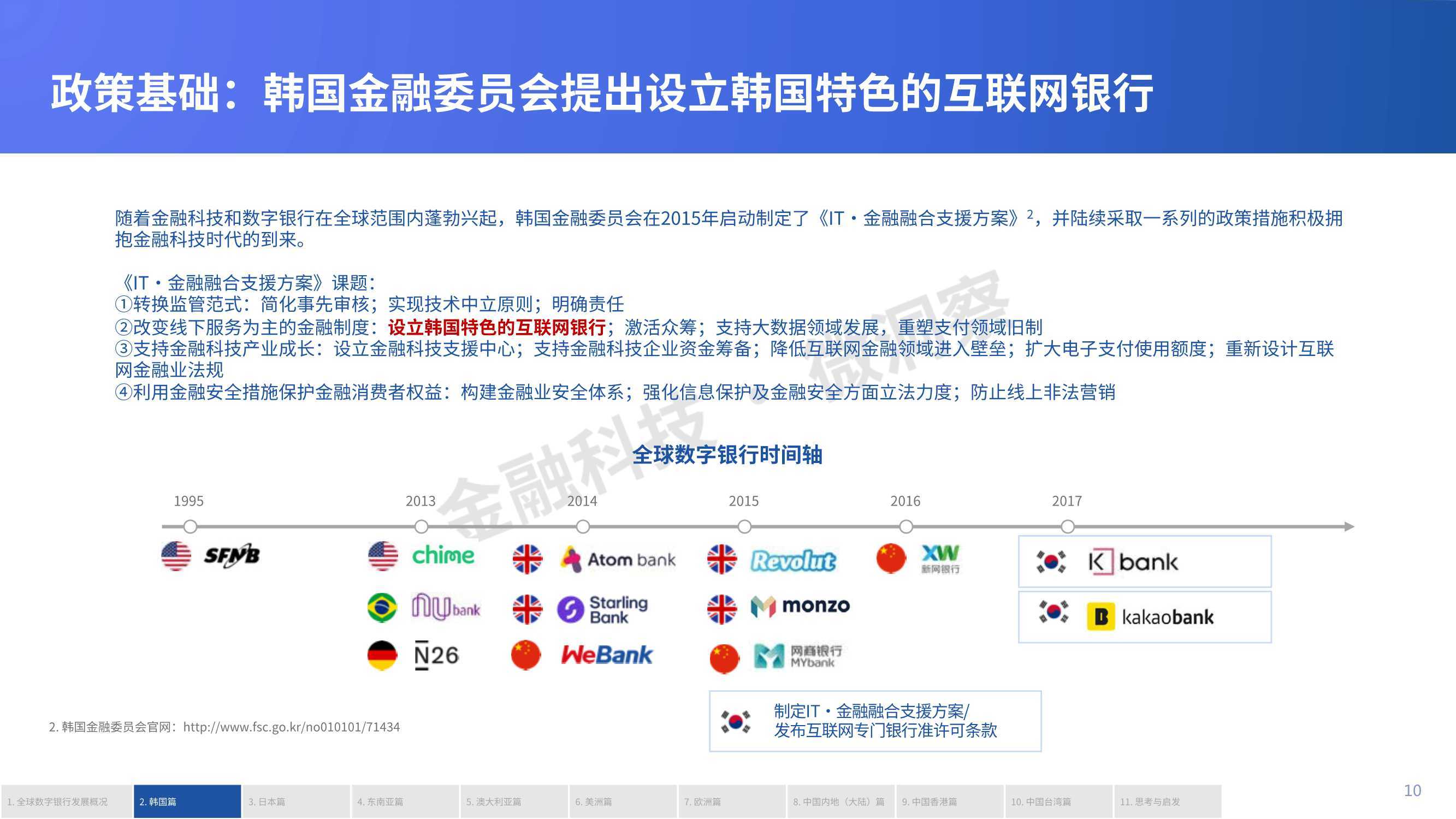Select the 2. 韩国篇 tab
The height and width of the screenshot is (819, 1456).
pos(187,802)
